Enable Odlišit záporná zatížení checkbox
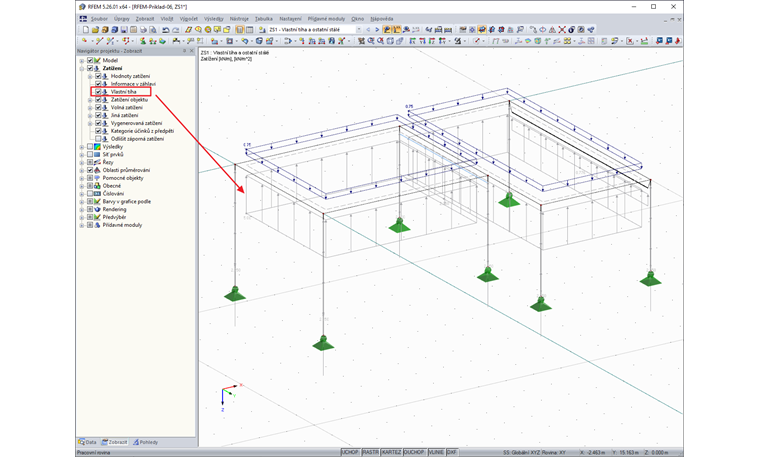 [98, 139]
